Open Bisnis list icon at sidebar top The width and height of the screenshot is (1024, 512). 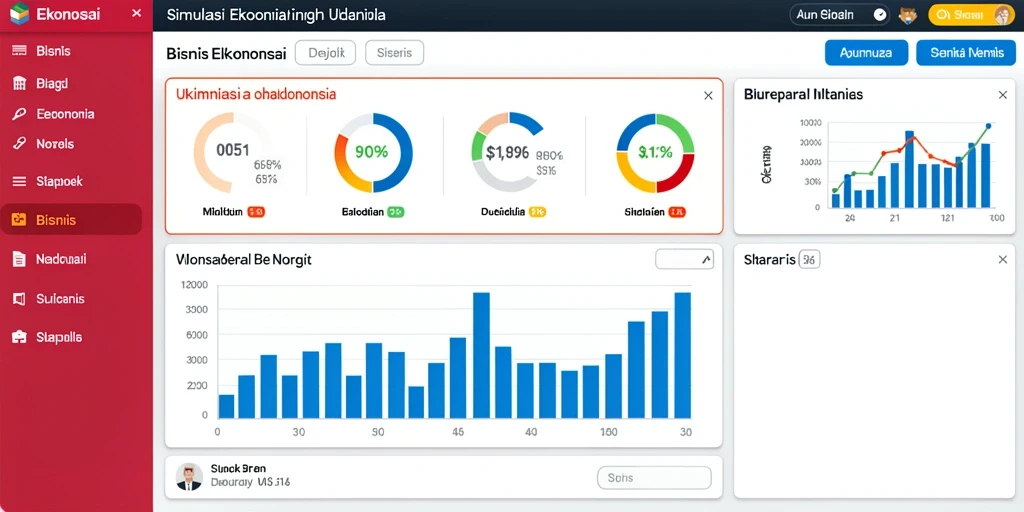click(x=19, y=51)
